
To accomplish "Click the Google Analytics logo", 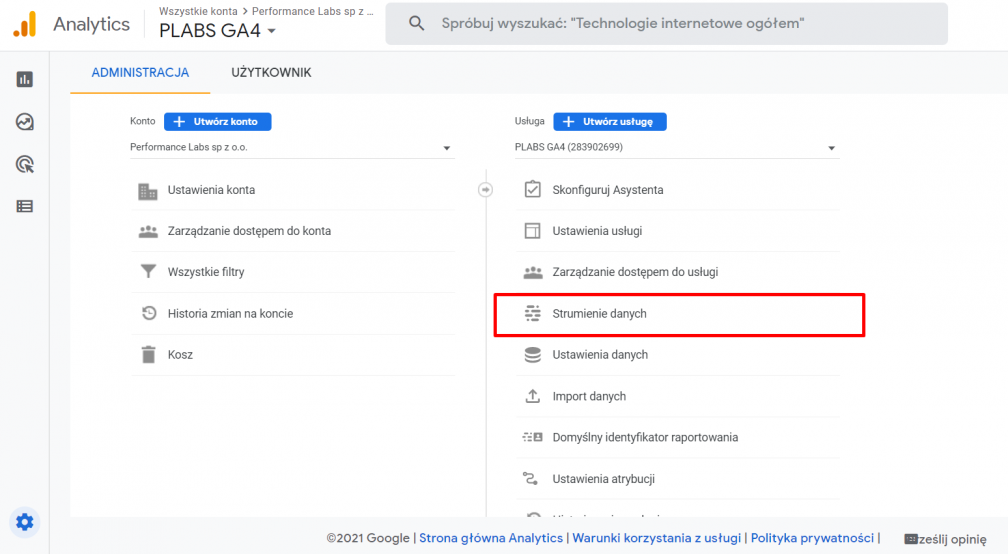I will pos(26,24).
